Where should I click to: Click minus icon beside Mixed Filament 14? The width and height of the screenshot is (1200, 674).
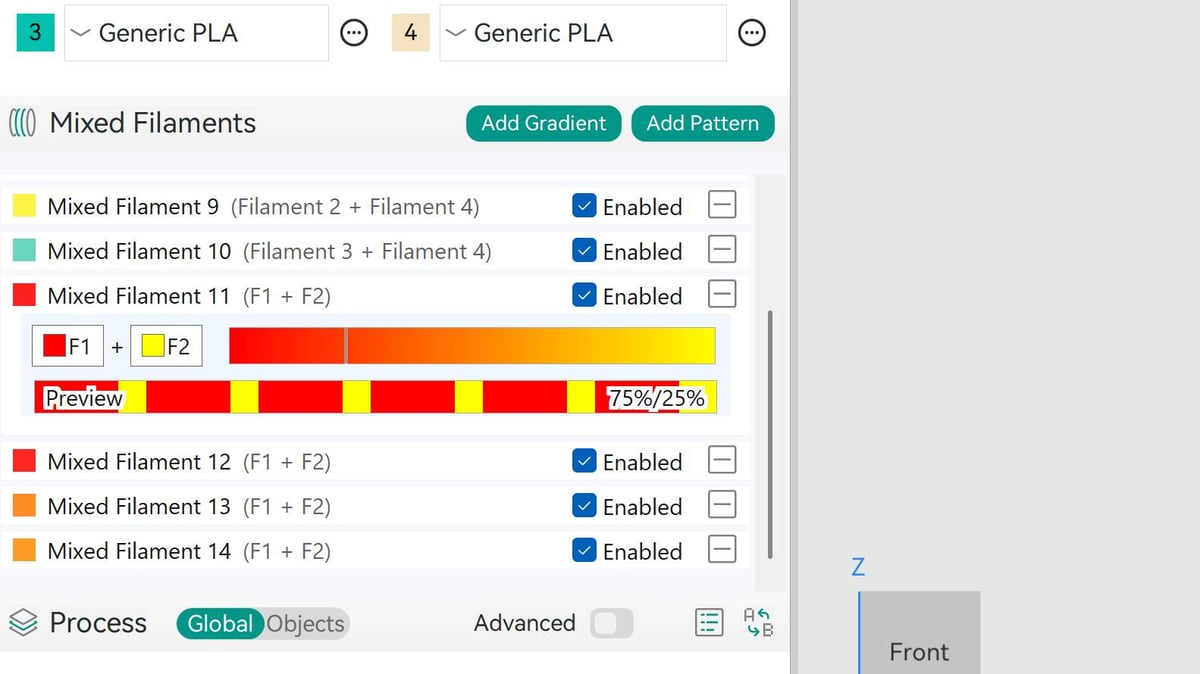click(x=722, y=550)
